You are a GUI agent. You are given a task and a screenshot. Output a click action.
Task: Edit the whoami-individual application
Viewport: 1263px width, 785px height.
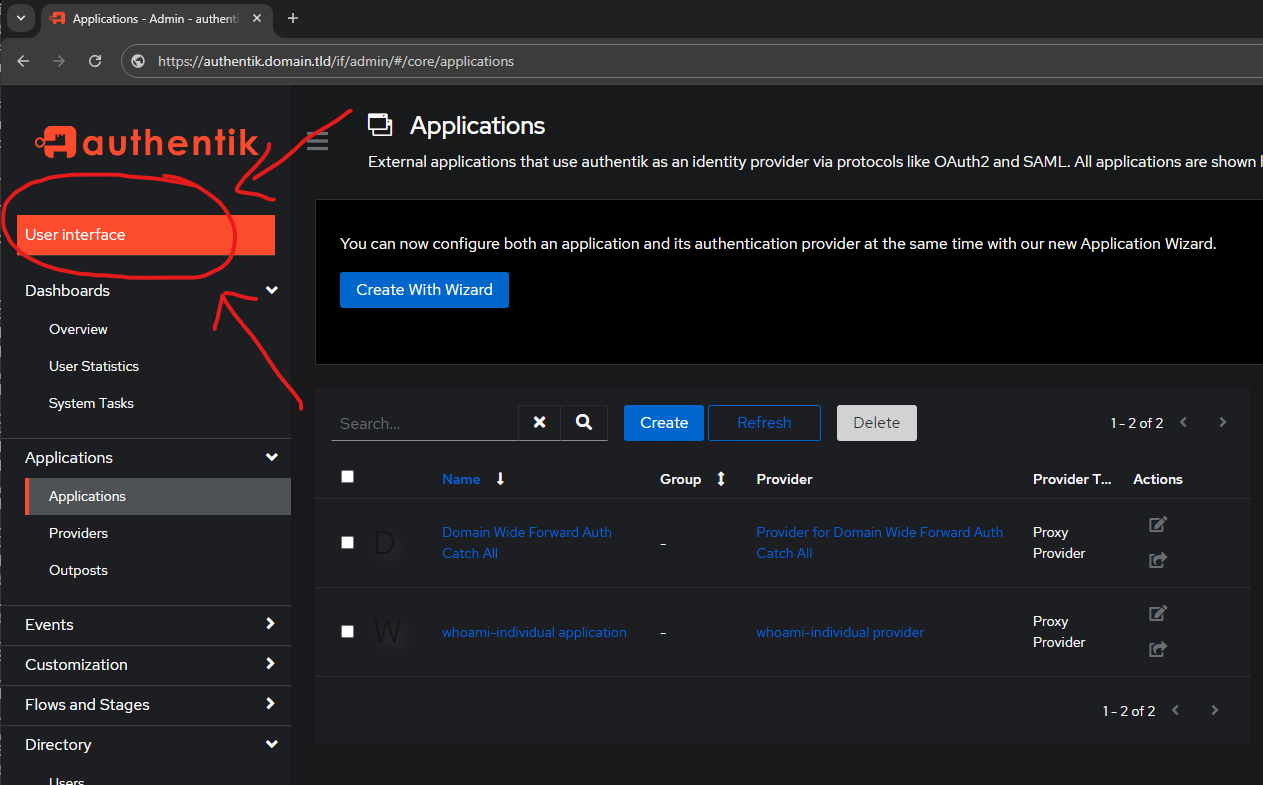point(1158,613)
